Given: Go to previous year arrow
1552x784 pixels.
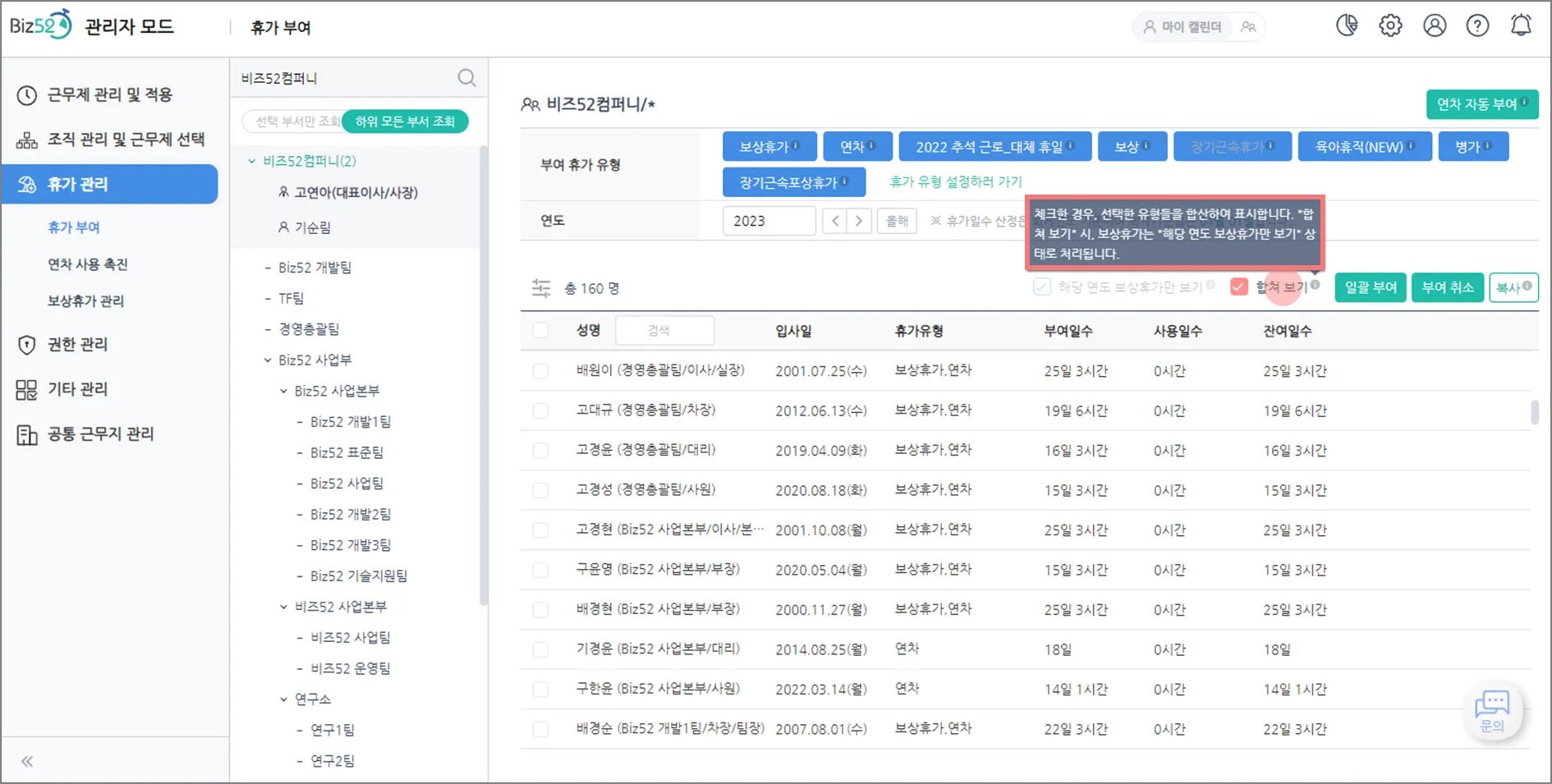Looking at the screenshot, I should click(835, 221).
